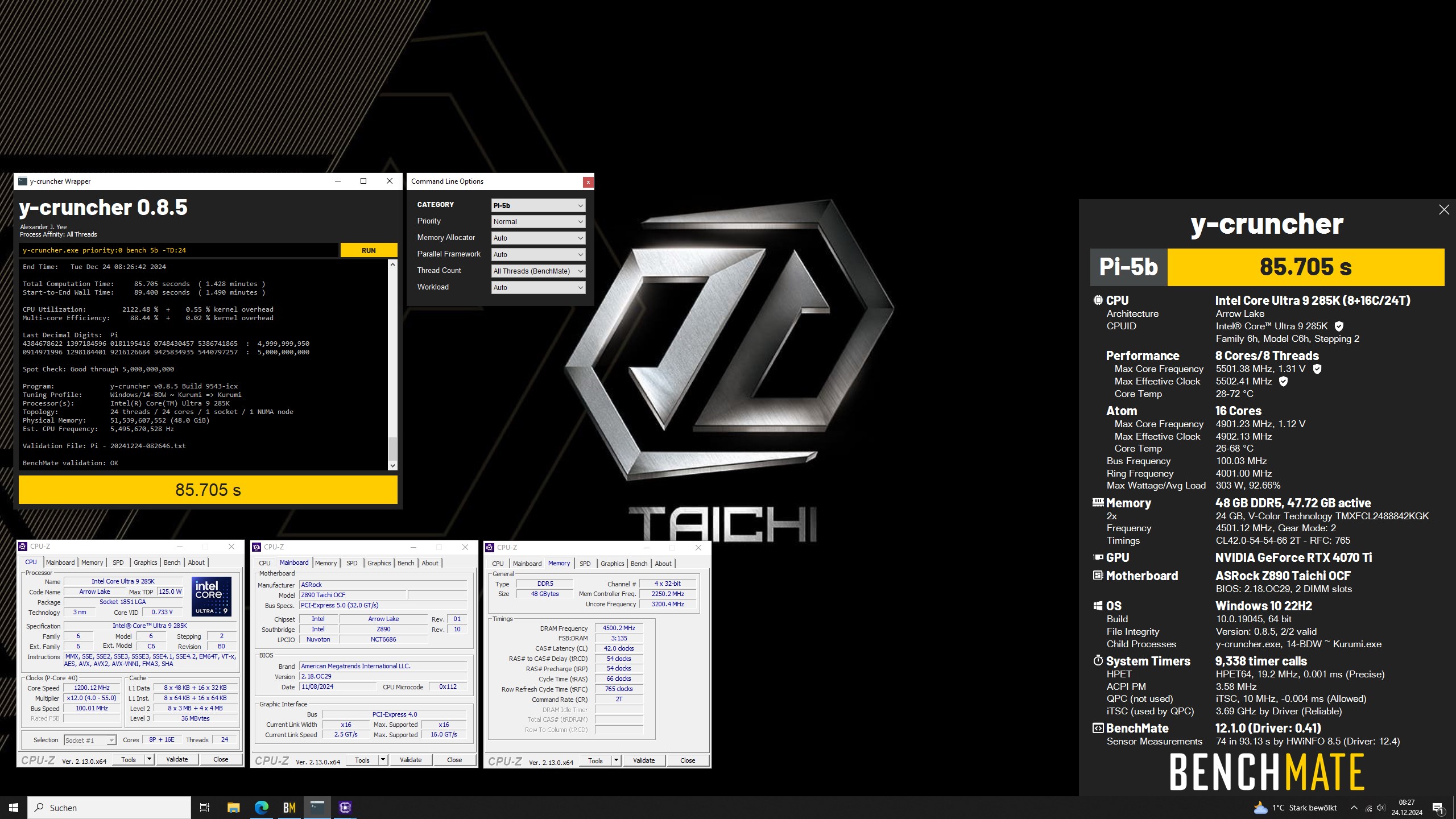Click the BenchMate Memory section icon
This screenshot has height=819, width=1456.
1098,503
